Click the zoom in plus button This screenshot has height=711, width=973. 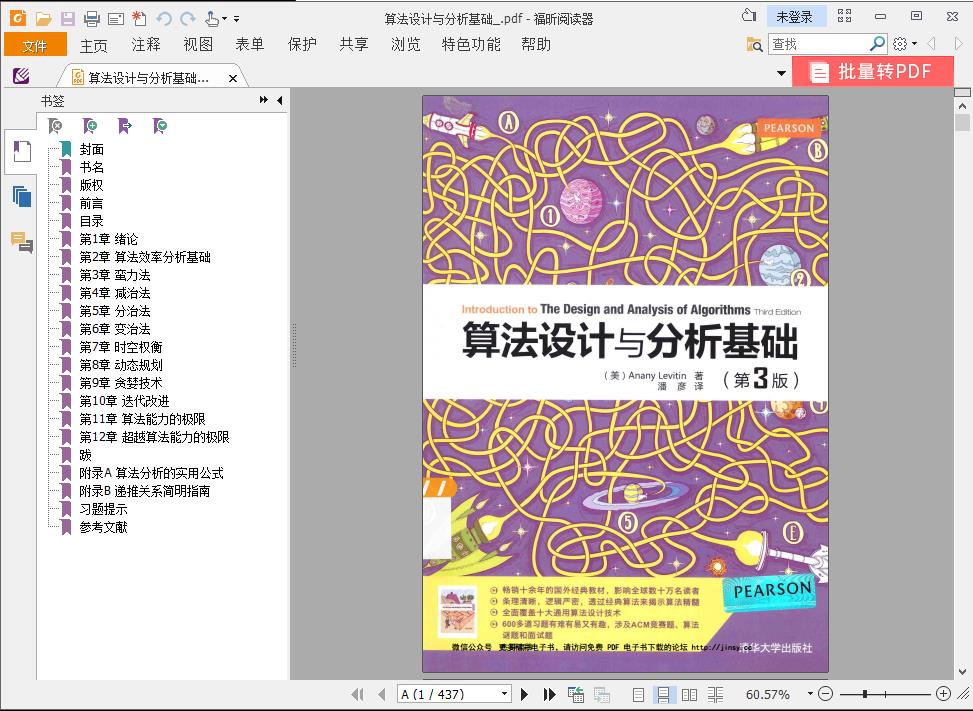click(x=943, y=694)
